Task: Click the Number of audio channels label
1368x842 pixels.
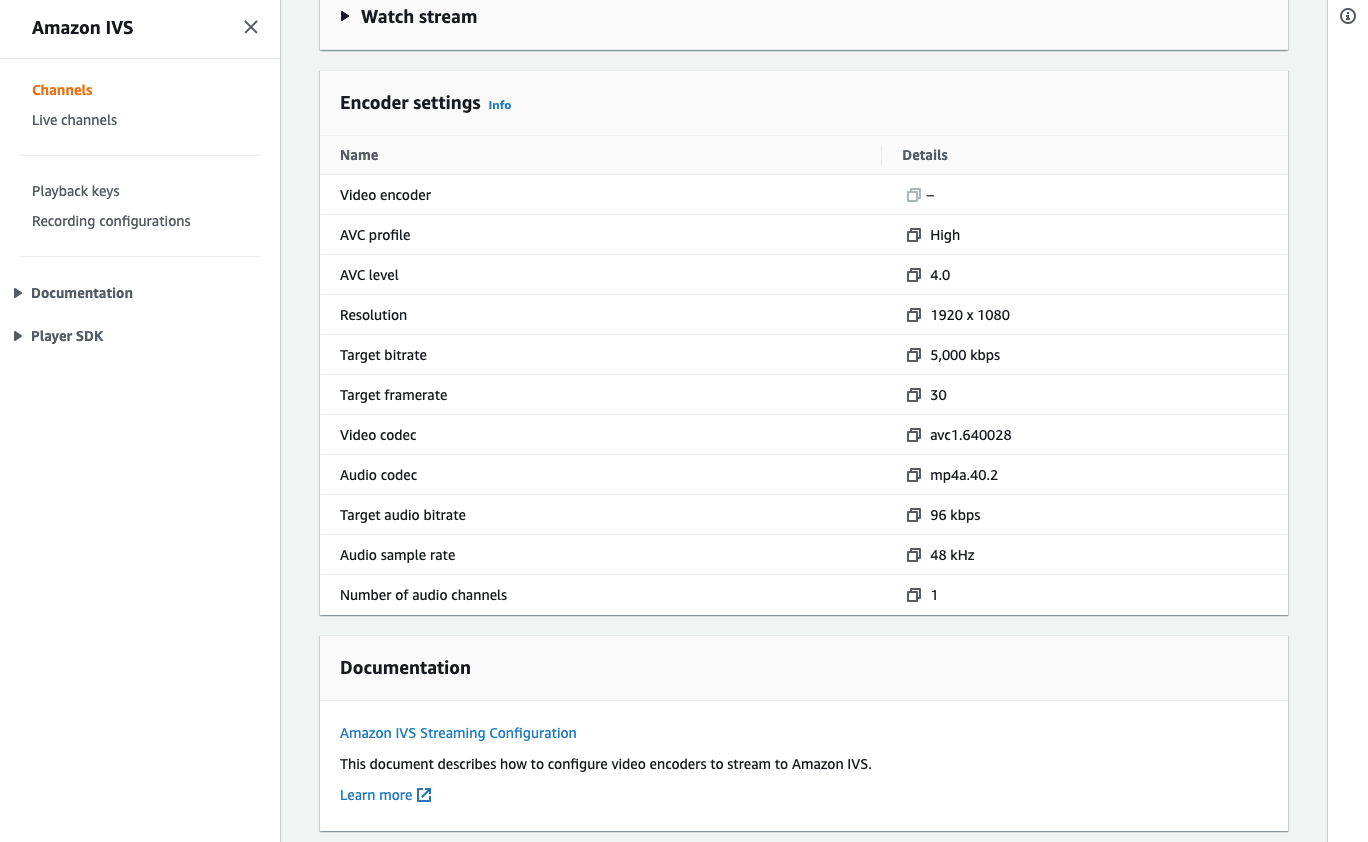Action: pos(423,595)
